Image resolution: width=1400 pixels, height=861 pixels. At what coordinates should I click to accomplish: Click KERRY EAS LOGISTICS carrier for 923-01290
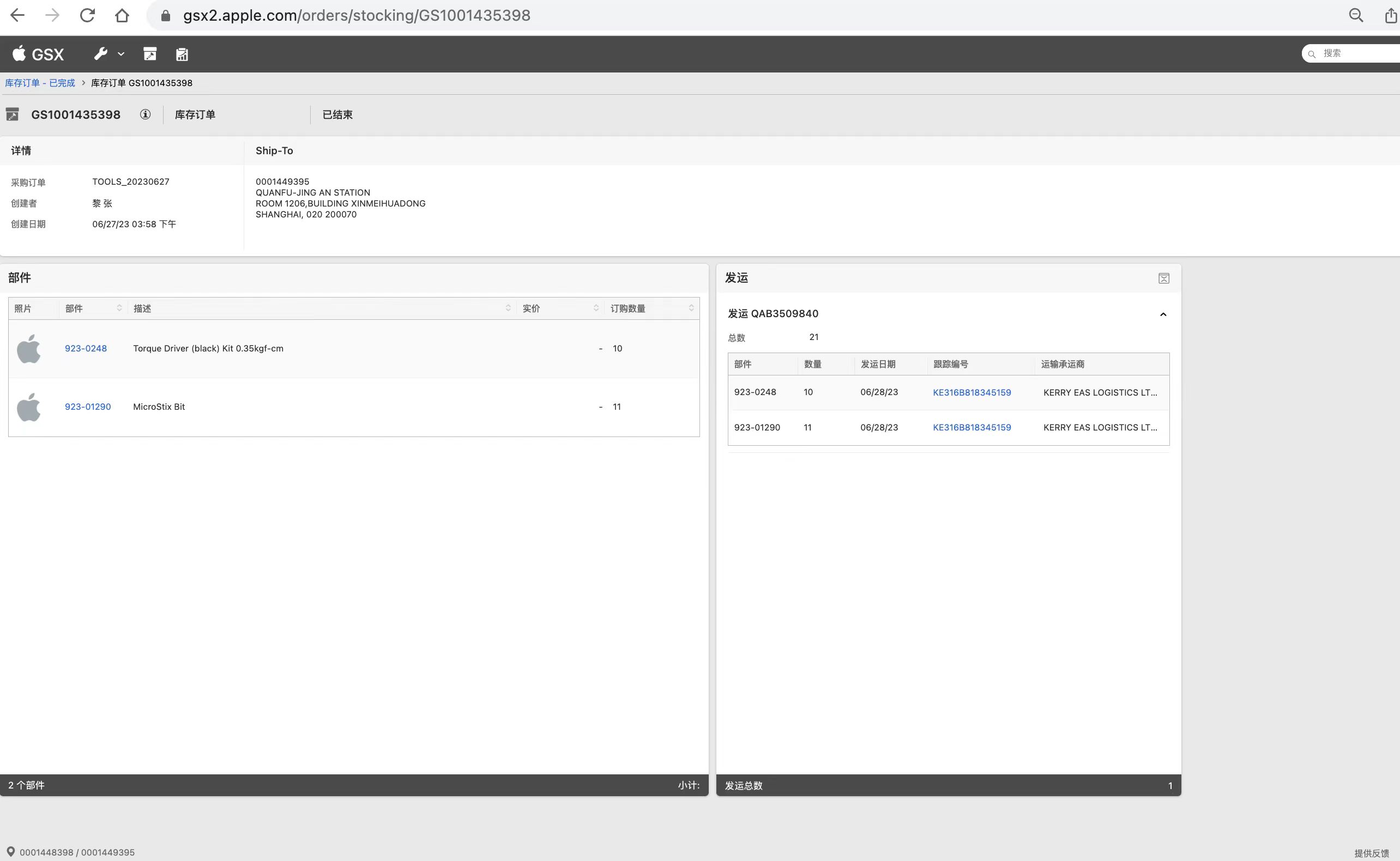pos(1100,427)
